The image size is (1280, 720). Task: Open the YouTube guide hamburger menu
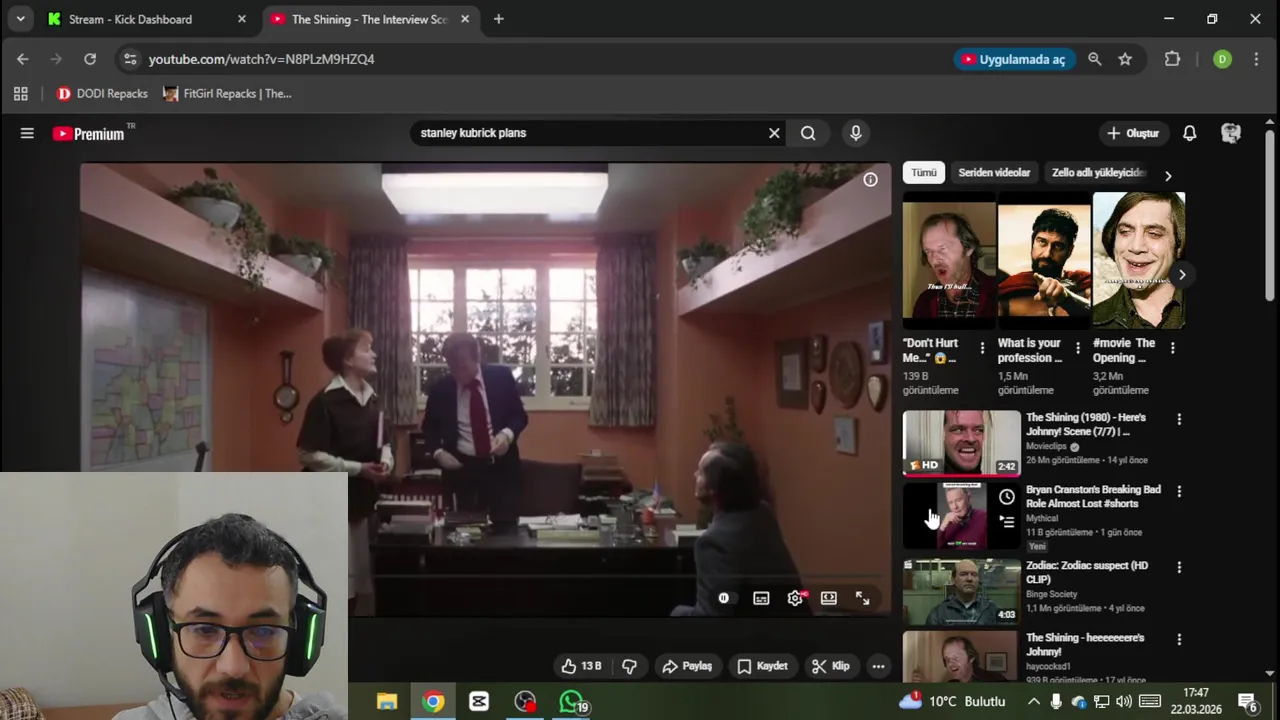tap(27, 133)
